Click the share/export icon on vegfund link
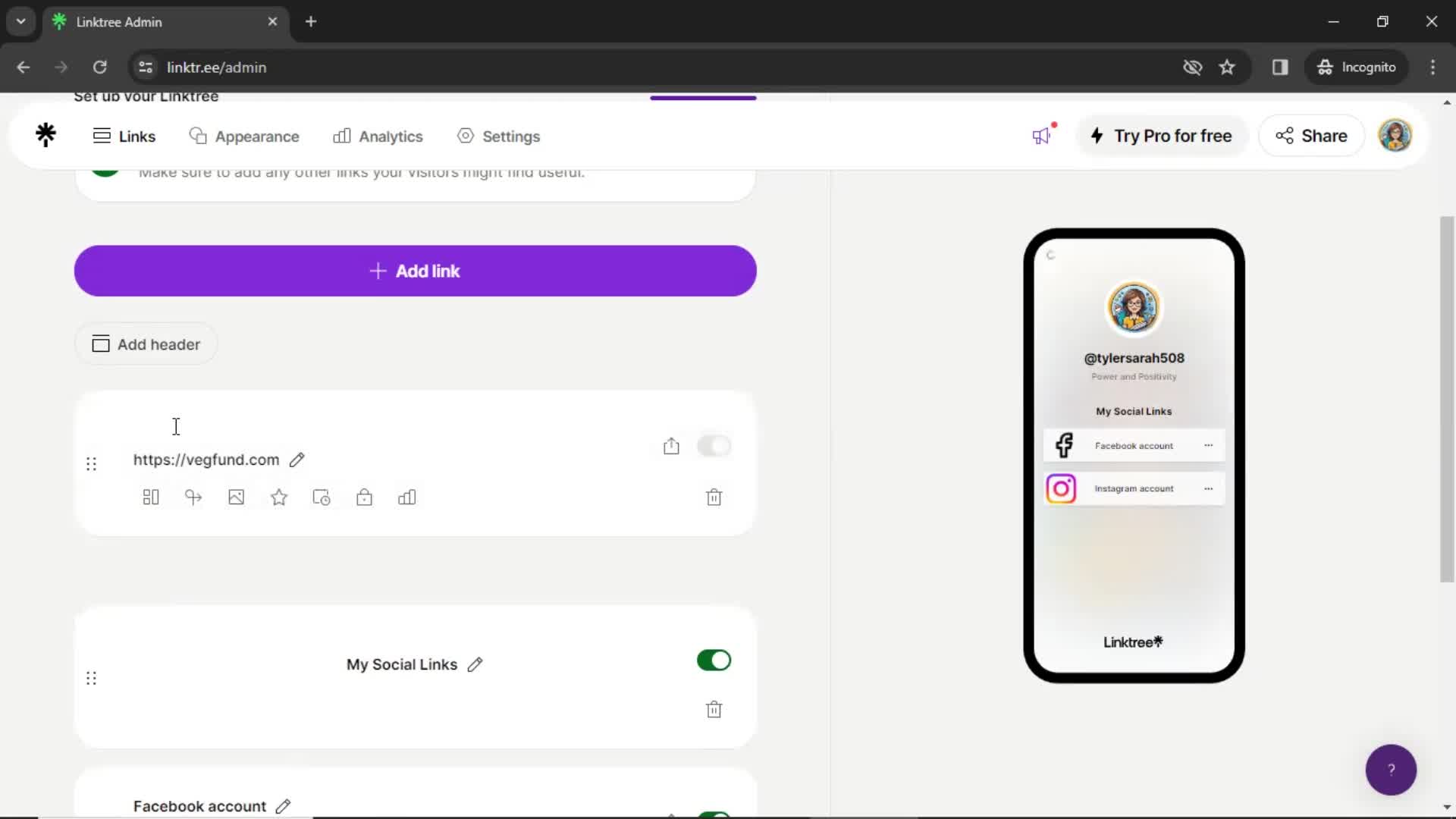Viewport: 1456px width, 819px height. [671, 445]
